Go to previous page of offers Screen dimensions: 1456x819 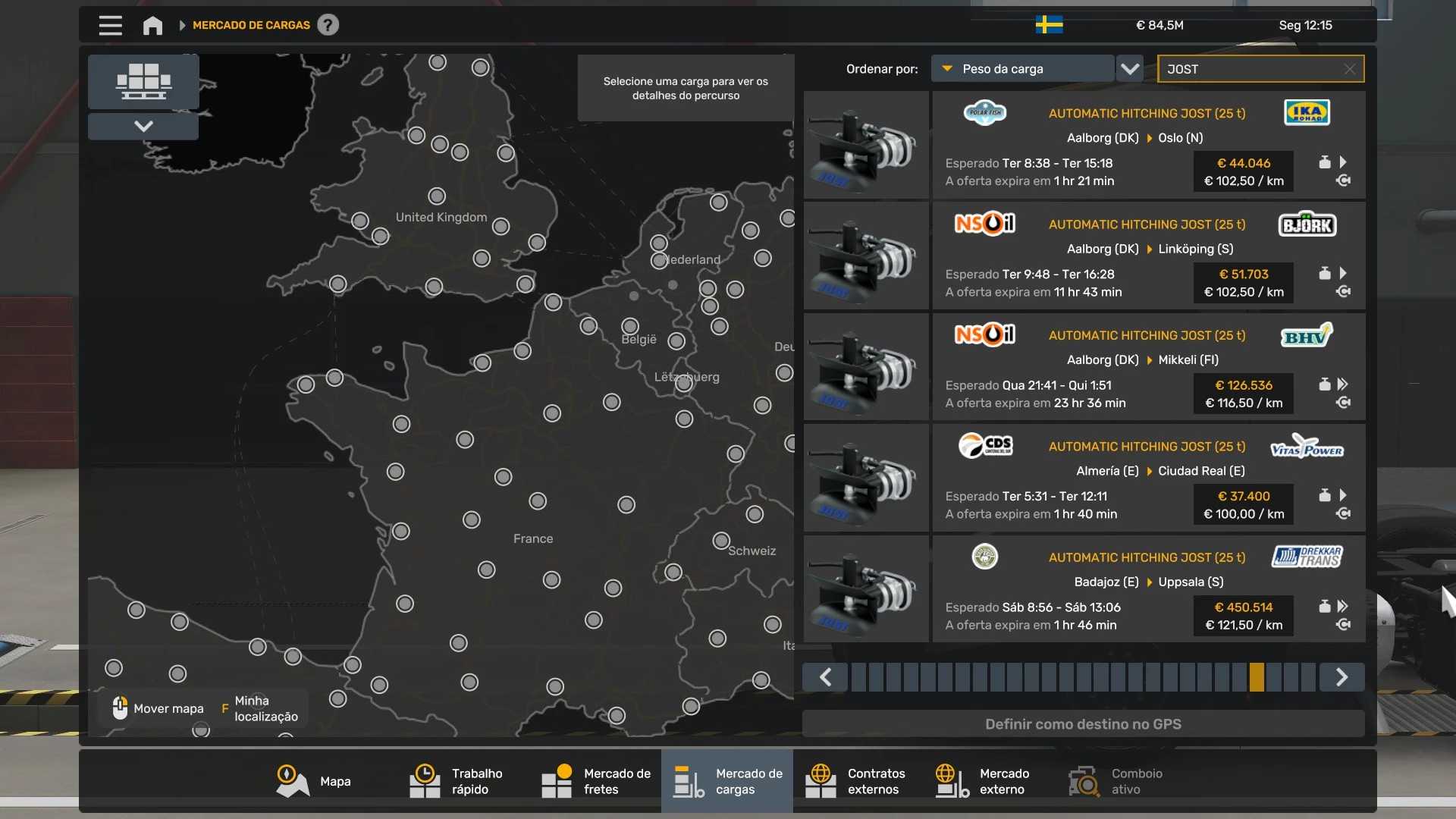825,677
